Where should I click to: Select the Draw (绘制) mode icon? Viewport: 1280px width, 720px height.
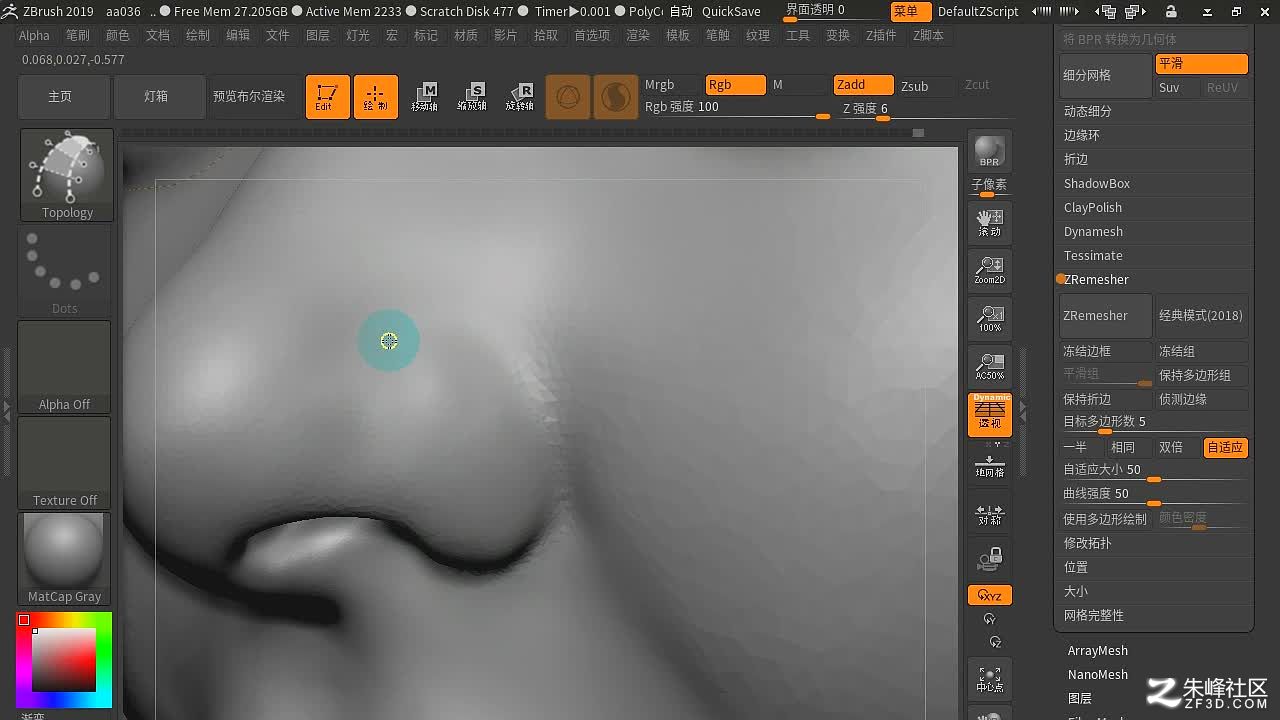pyautogui.click(x=376, y=97)
